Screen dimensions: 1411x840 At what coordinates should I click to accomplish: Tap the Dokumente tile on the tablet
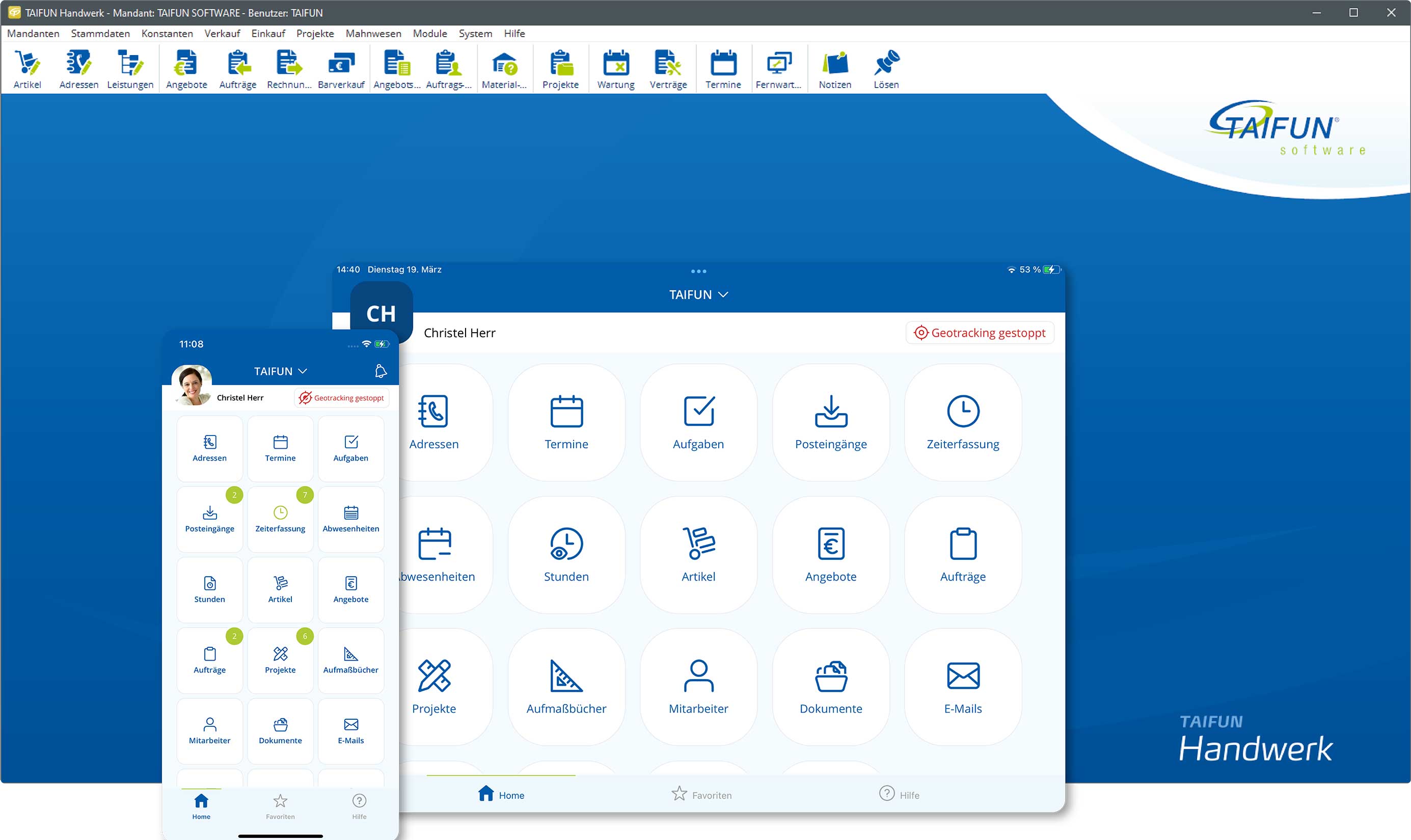tap(831, 687)
